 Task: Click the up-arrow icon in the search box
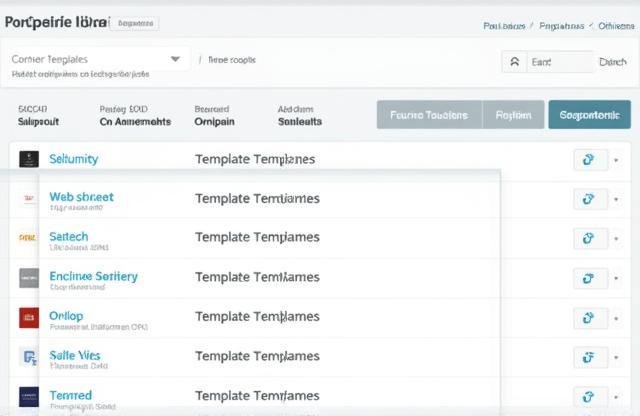pyautogui.click(x=515, y=62)
